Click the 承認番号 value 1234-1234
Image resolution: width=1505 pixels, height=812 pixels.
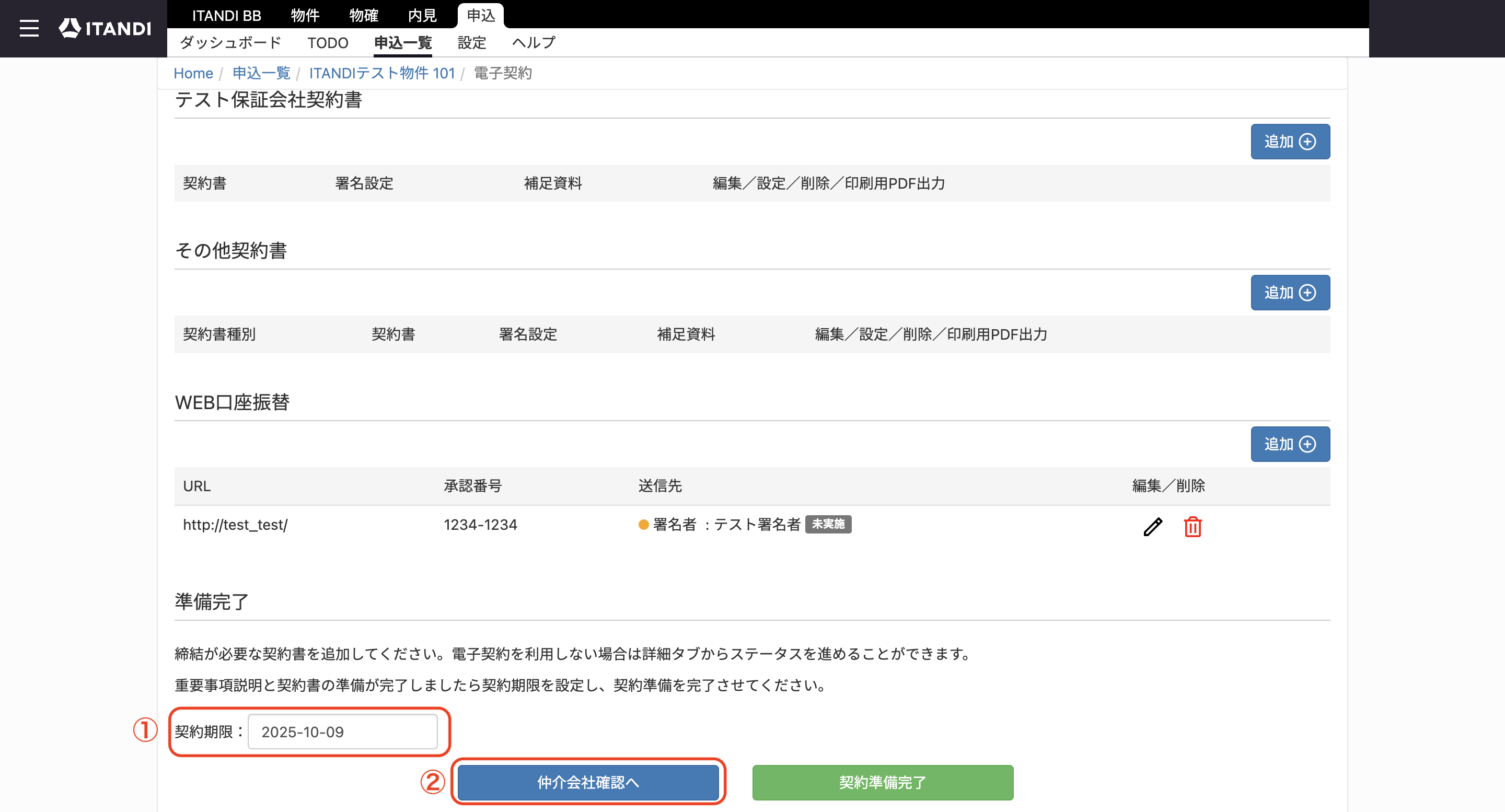point(480,525)
